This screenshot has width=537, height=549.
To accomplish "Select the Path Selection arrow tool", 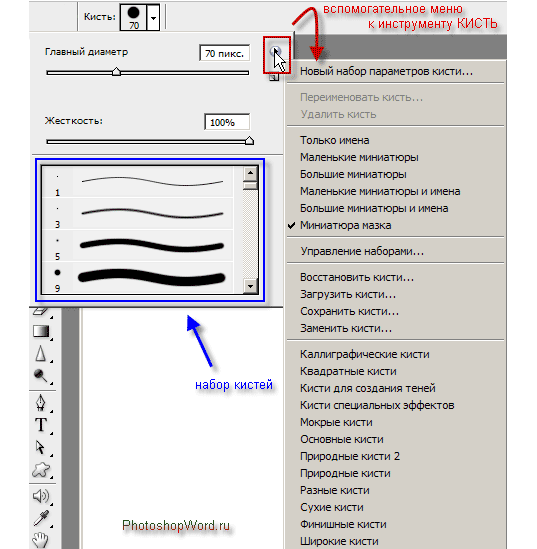I will point(40,447).
